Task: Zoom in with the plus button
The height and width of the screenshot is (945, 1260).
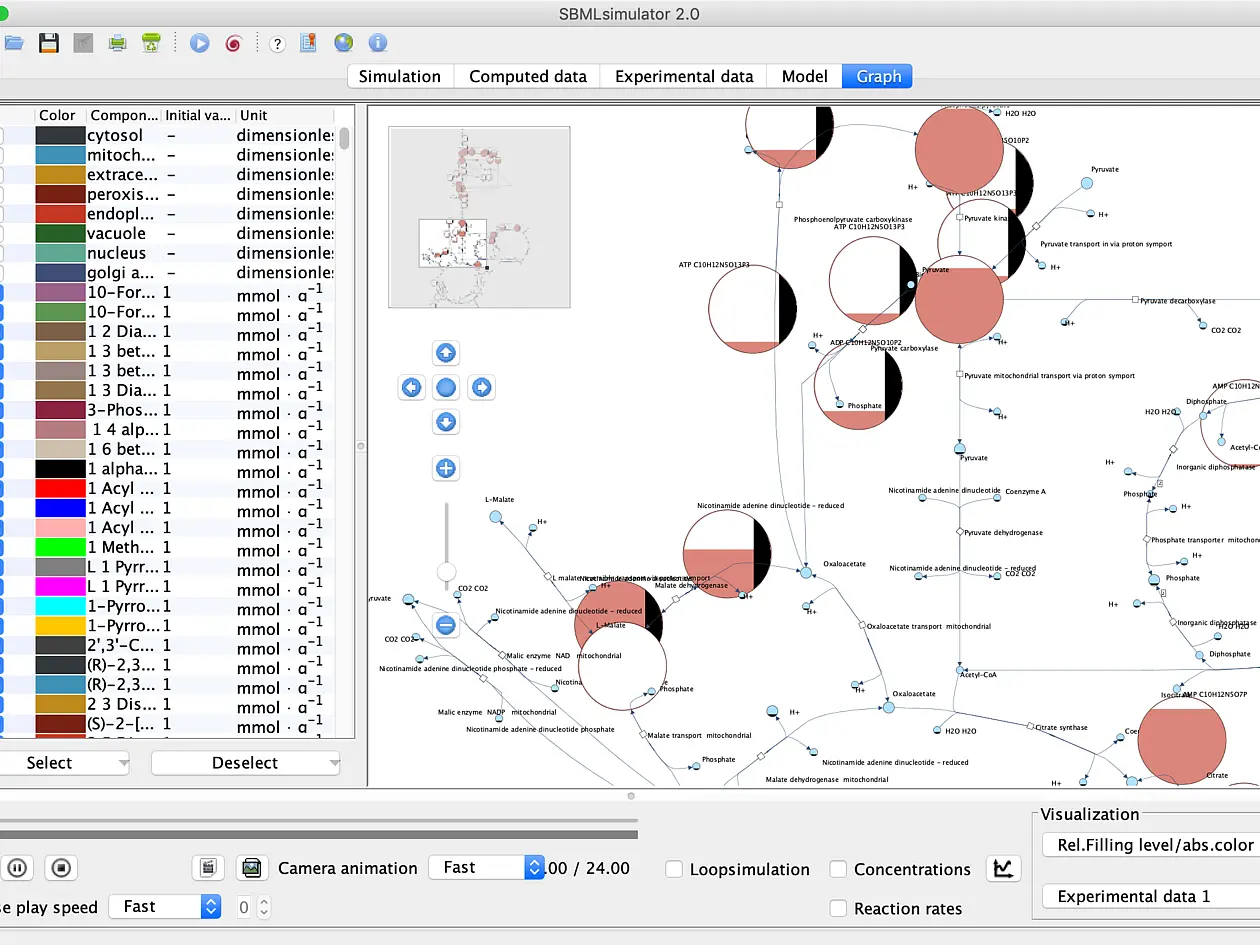Action: pos(446,468)
